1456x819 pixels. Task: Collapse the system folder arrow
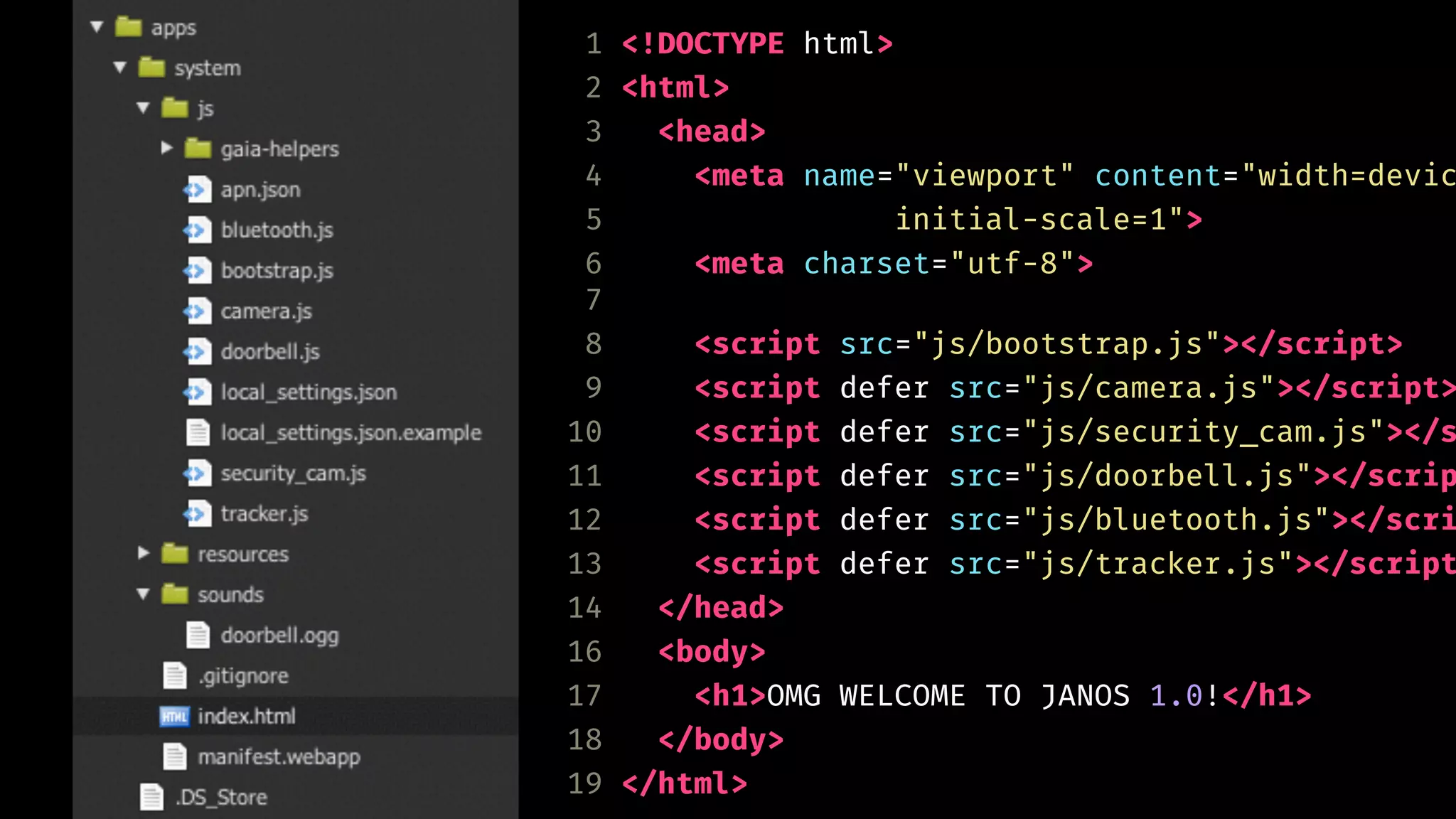[120, 68]
